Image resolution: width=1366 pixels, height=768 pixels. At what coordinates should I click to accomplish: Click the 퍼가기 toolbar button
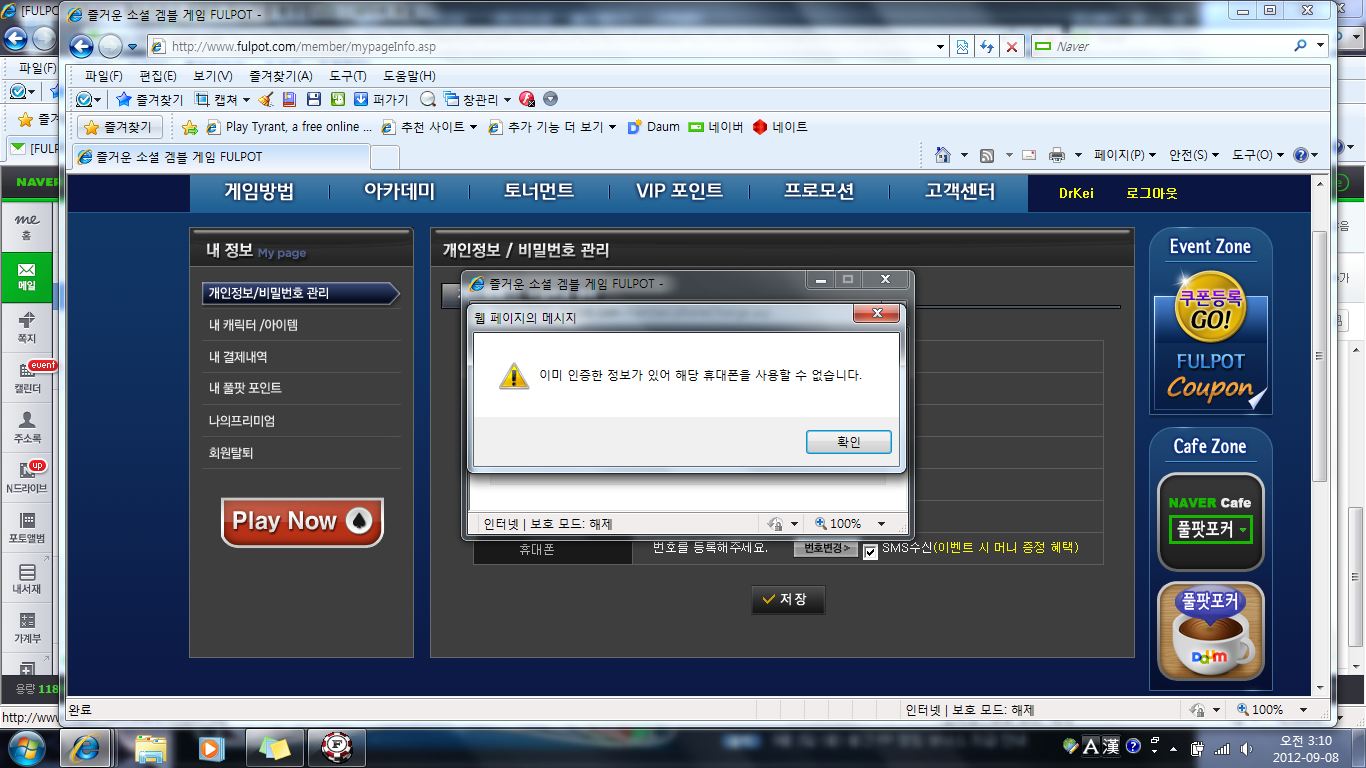(x=381, y=100)
